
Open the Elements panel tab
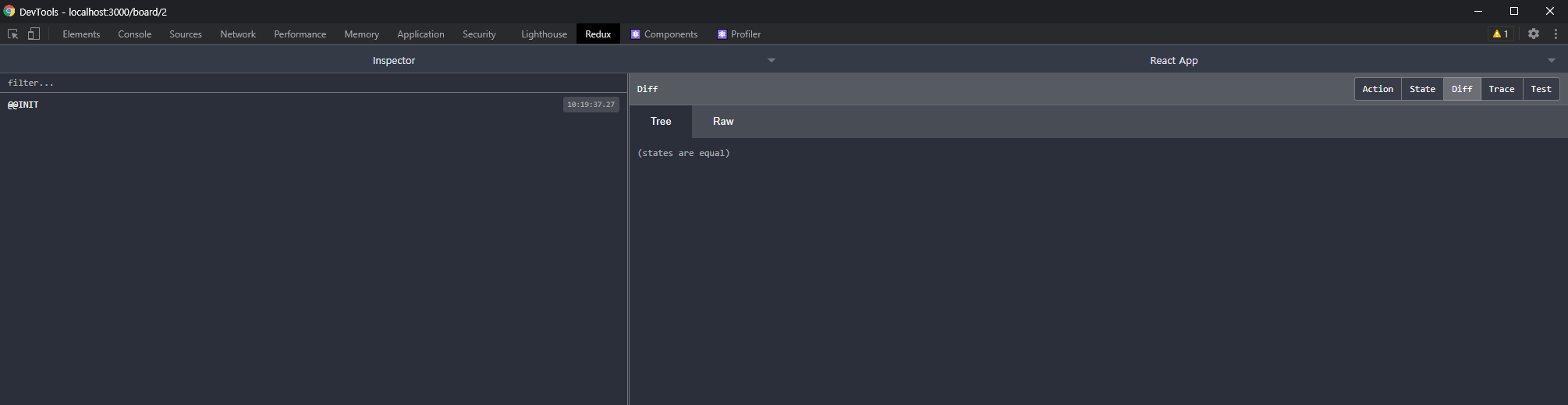(x=81, y=34)
